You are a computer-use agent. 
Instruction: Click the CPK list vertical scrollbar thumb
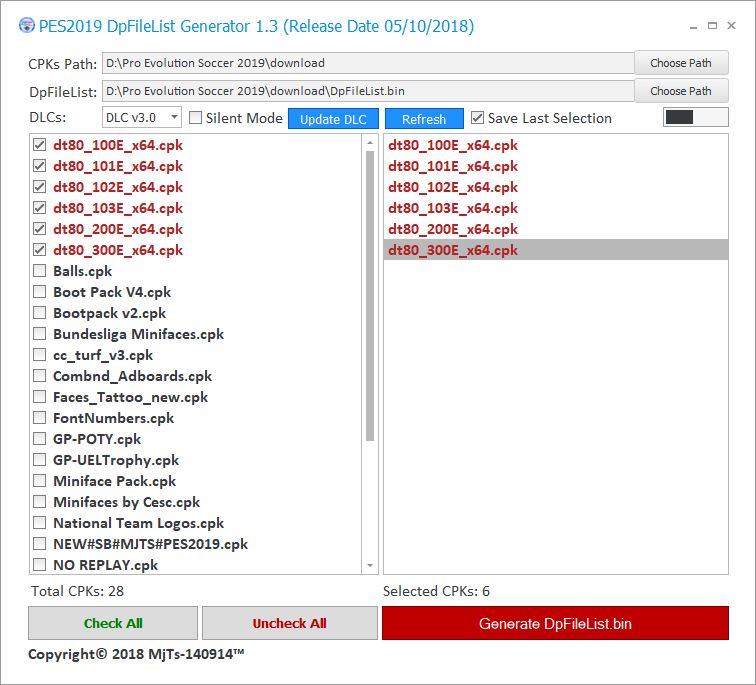point(370,296)
